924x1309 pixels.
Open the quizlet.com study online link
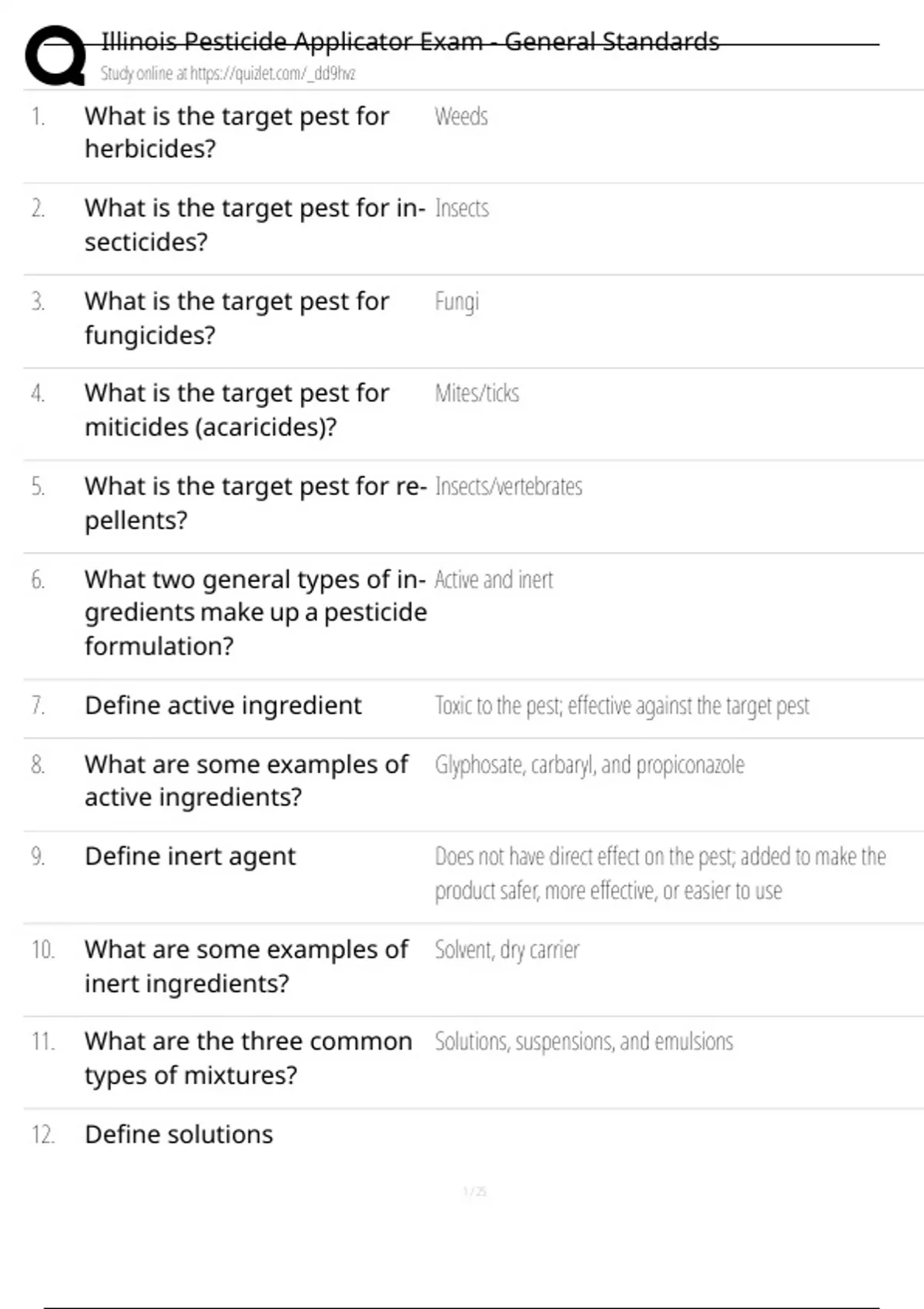[228, 74]
